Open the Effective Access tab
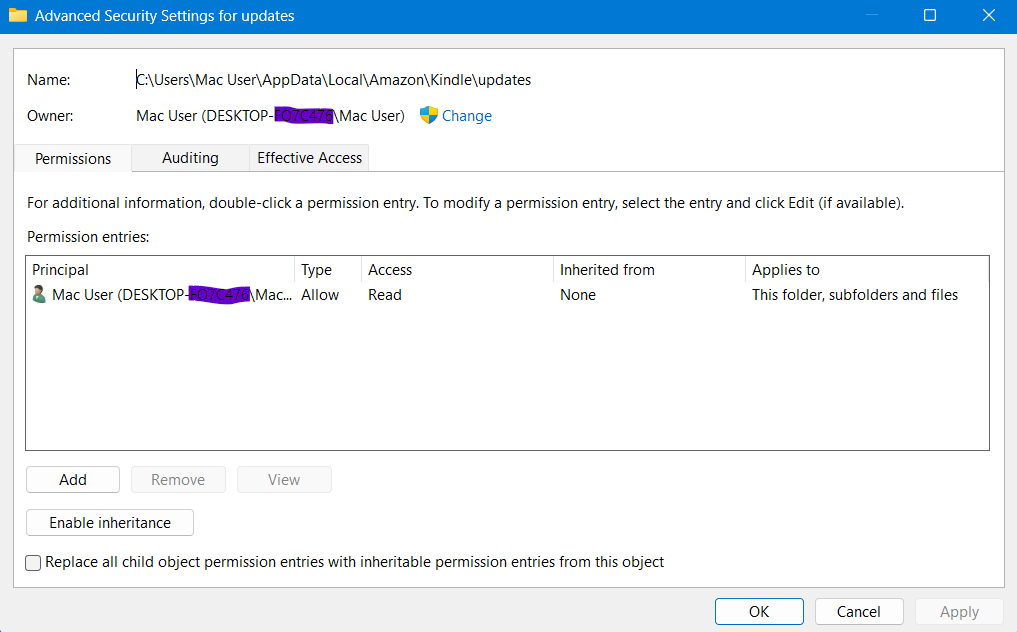Image resolution: width=1017 pixels, height=632 pixels. (x=310, y=158)
